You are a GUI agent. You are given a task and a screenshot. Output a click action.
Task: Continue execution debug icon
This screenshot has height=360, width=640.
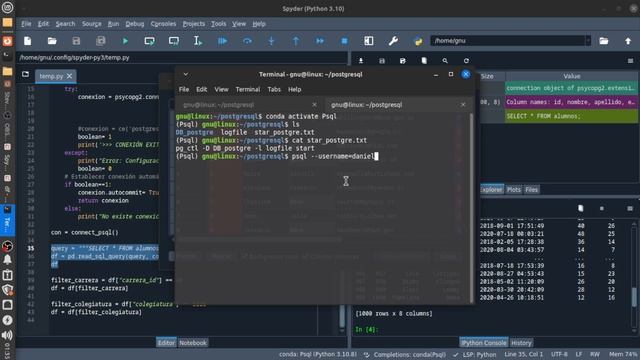[x=320, y=41]
